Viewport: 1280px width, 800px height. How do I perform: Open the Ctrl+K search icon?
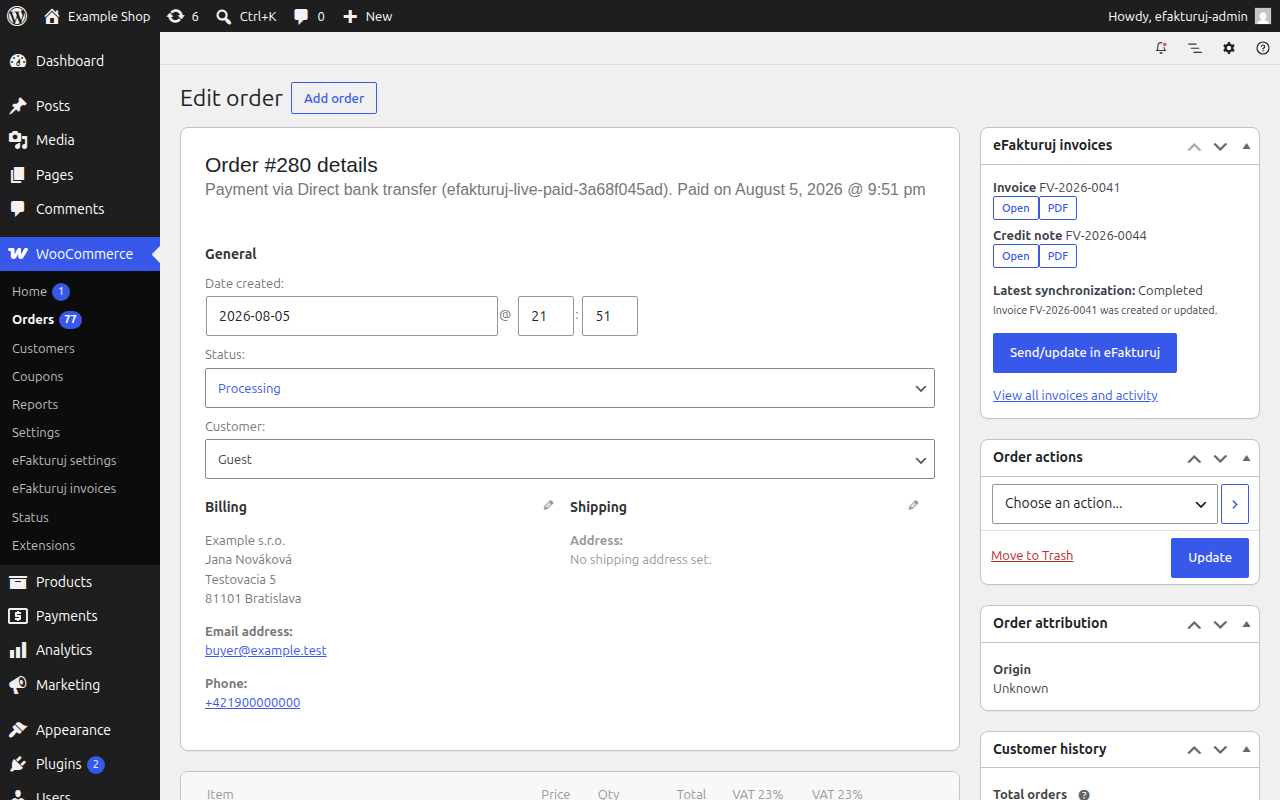coord(224,16)
